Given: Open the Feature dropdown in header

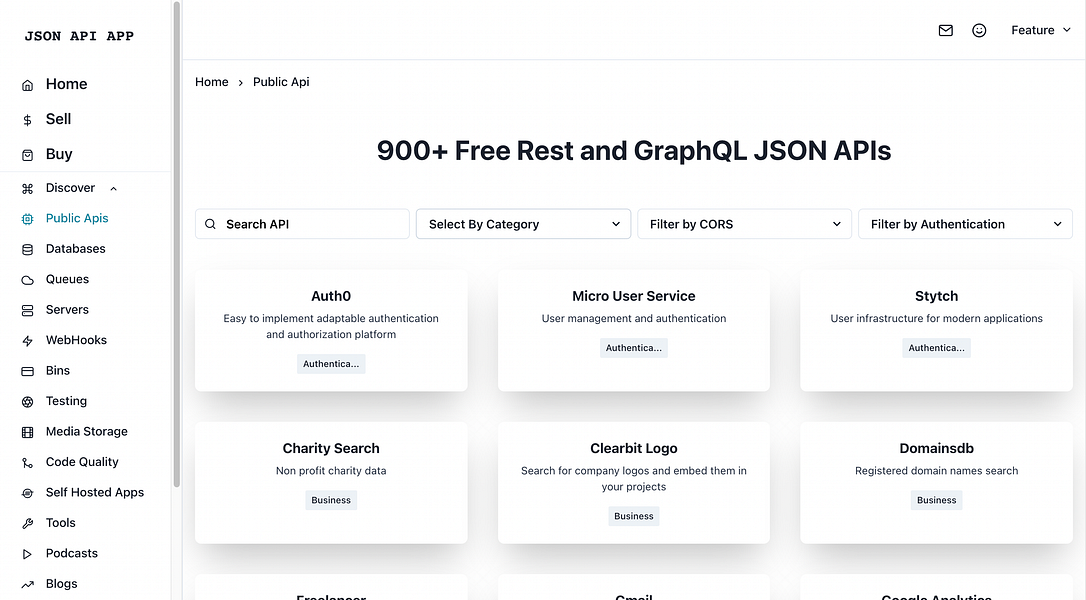Looking at the screenshot, I should [1041, 30].
